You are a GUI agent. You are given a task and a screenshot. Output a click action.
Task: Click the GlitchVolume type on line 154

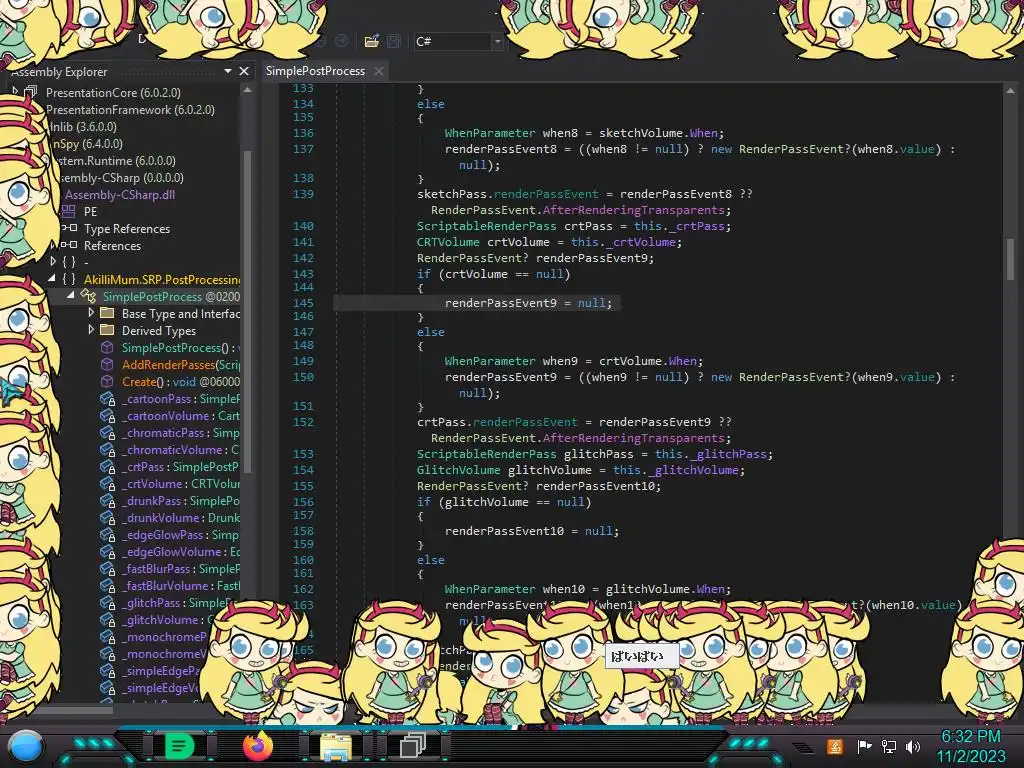coord(458,470)
